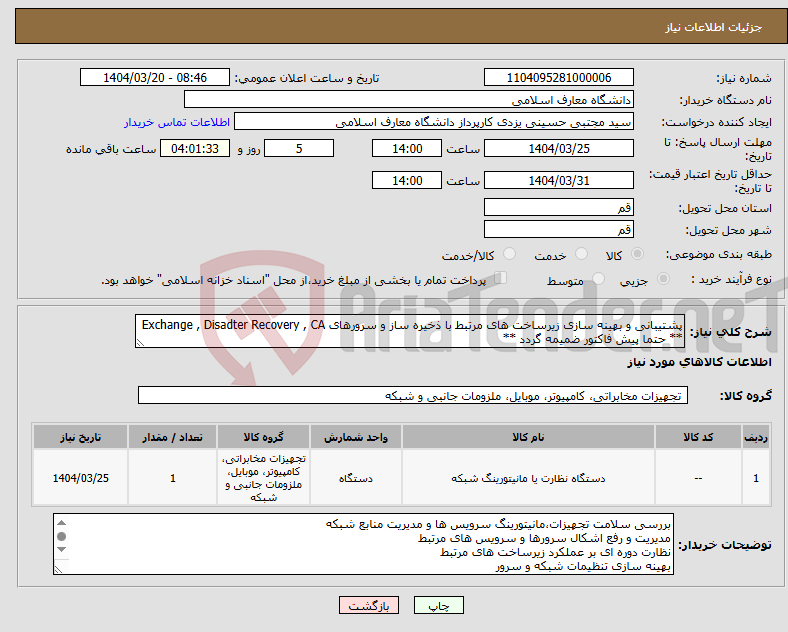Click the چاپ (print) button
The image size is (788, 632).
pos(438,606)
